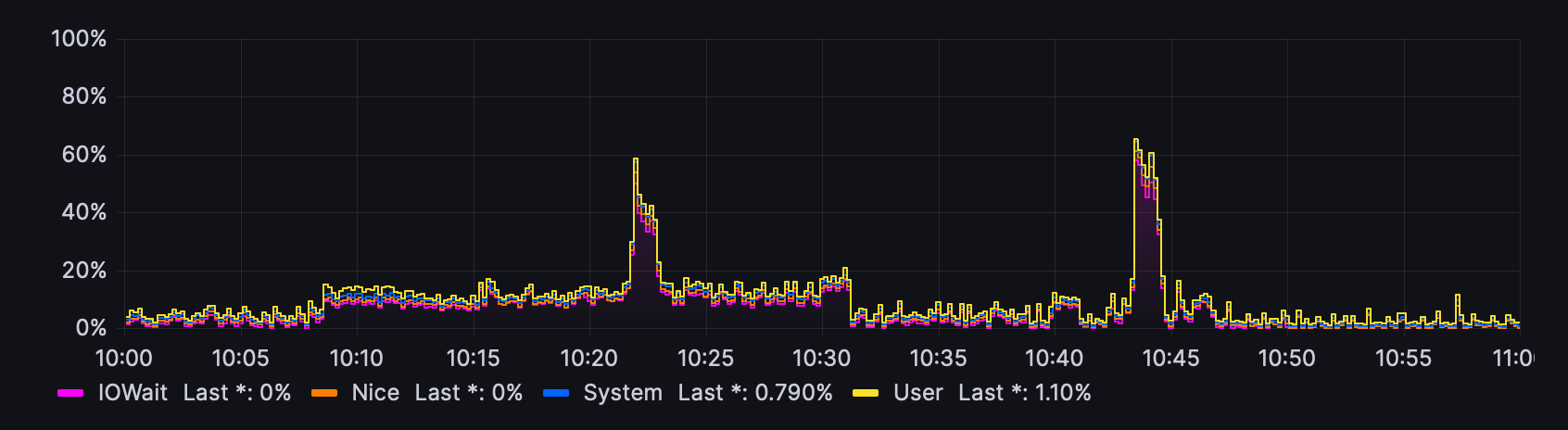
Task: Click the System blue legend swatch
Action: coord(556,394)
